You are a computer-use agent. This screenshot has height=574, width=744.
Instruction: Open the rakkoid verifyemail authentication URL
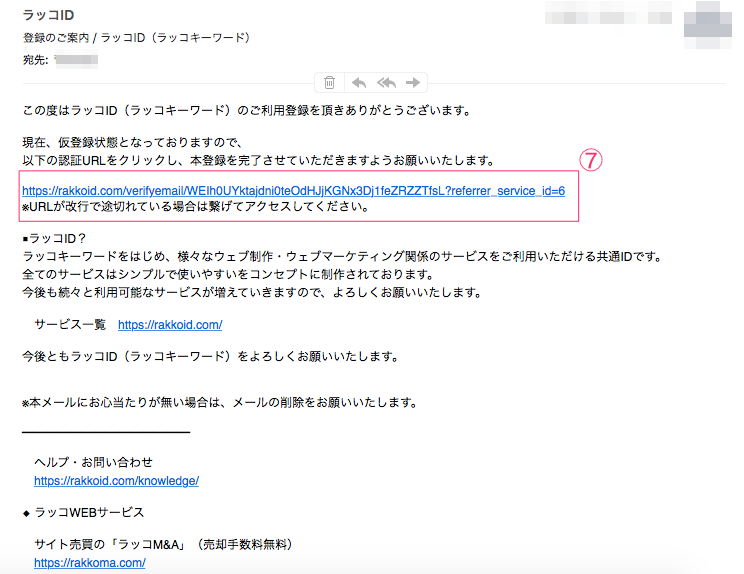[x=293, y=191]
